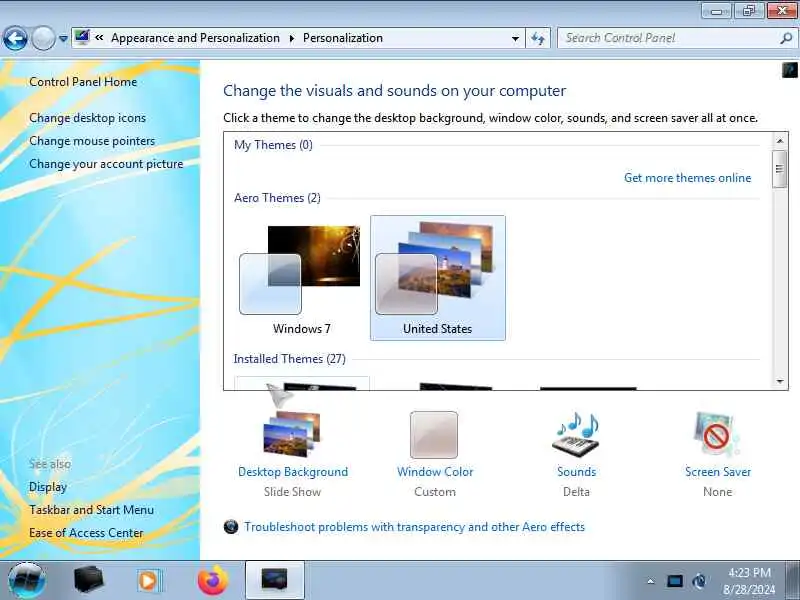The height and width of the screenshot is (600, 800).
Task: Open Change desktop icons
Action: (x=87, y=118)
